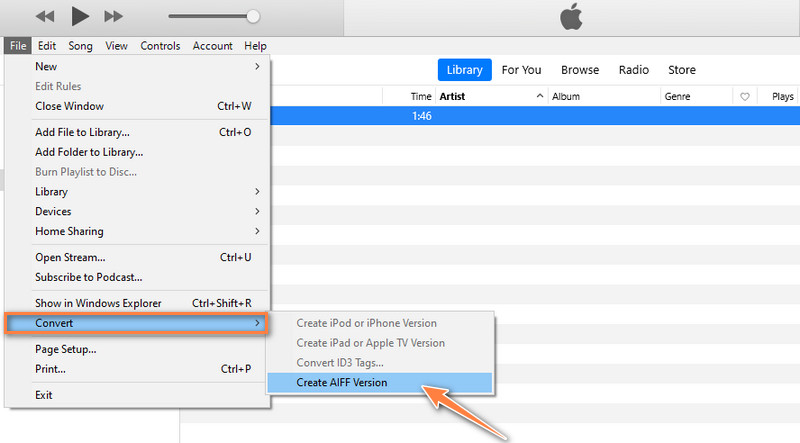
Task: Click the play button
Action: [x=80, y=16]
